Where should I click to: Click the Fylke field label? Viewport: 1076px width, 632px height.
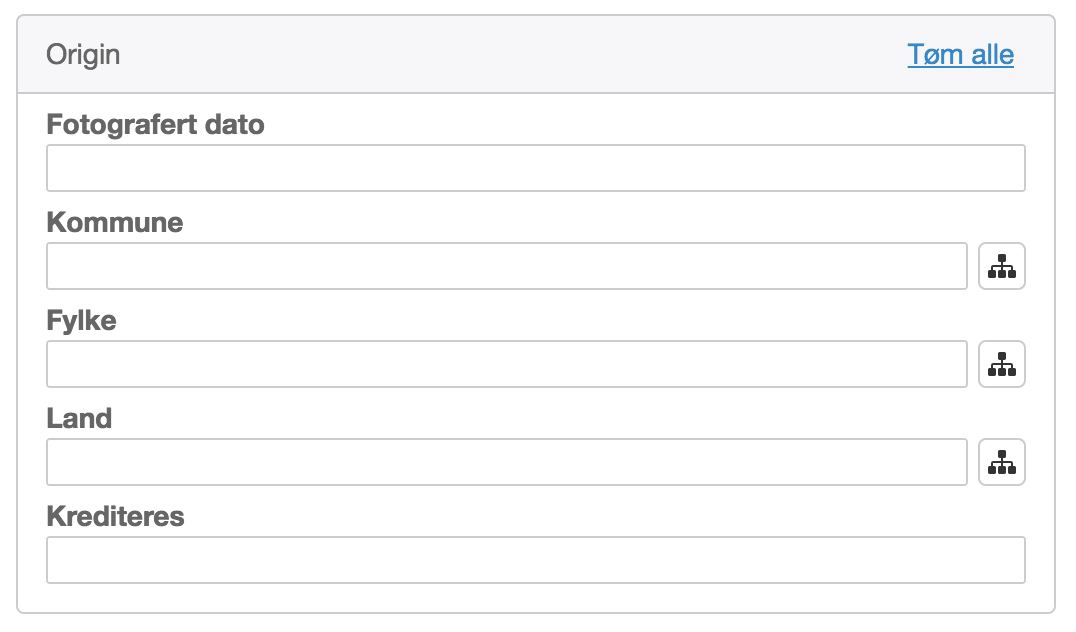[81, 321]
